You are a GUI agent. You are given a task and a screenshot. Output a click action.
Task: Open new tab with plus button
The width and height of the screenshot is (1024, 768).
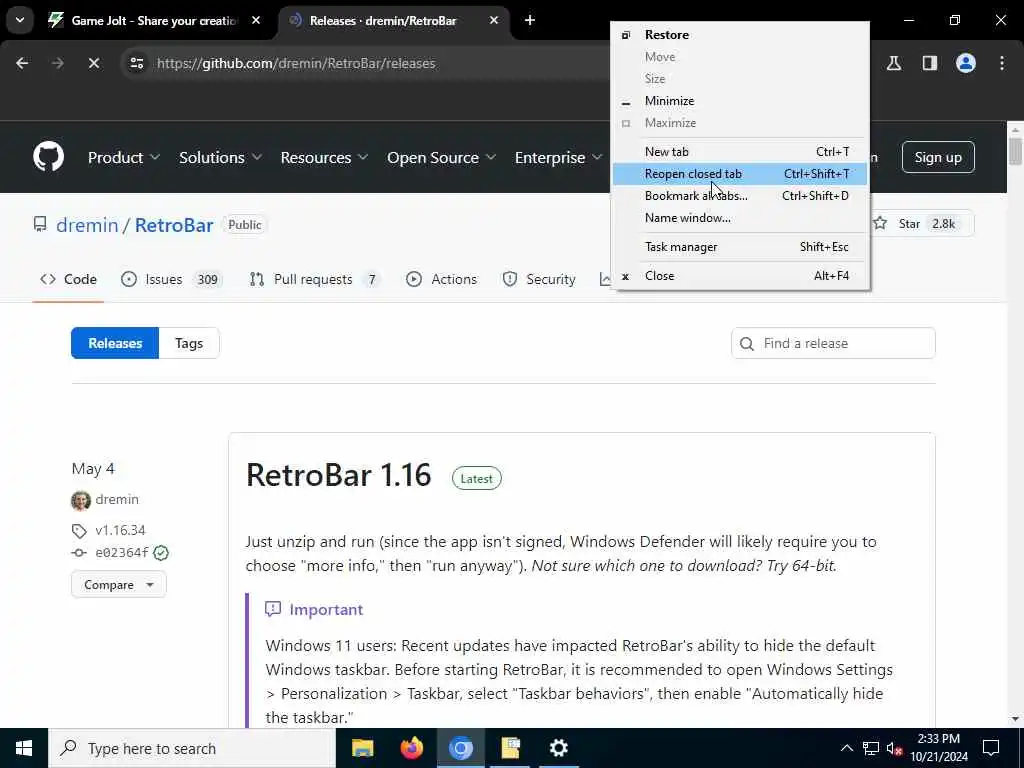(x=530, y=20)
